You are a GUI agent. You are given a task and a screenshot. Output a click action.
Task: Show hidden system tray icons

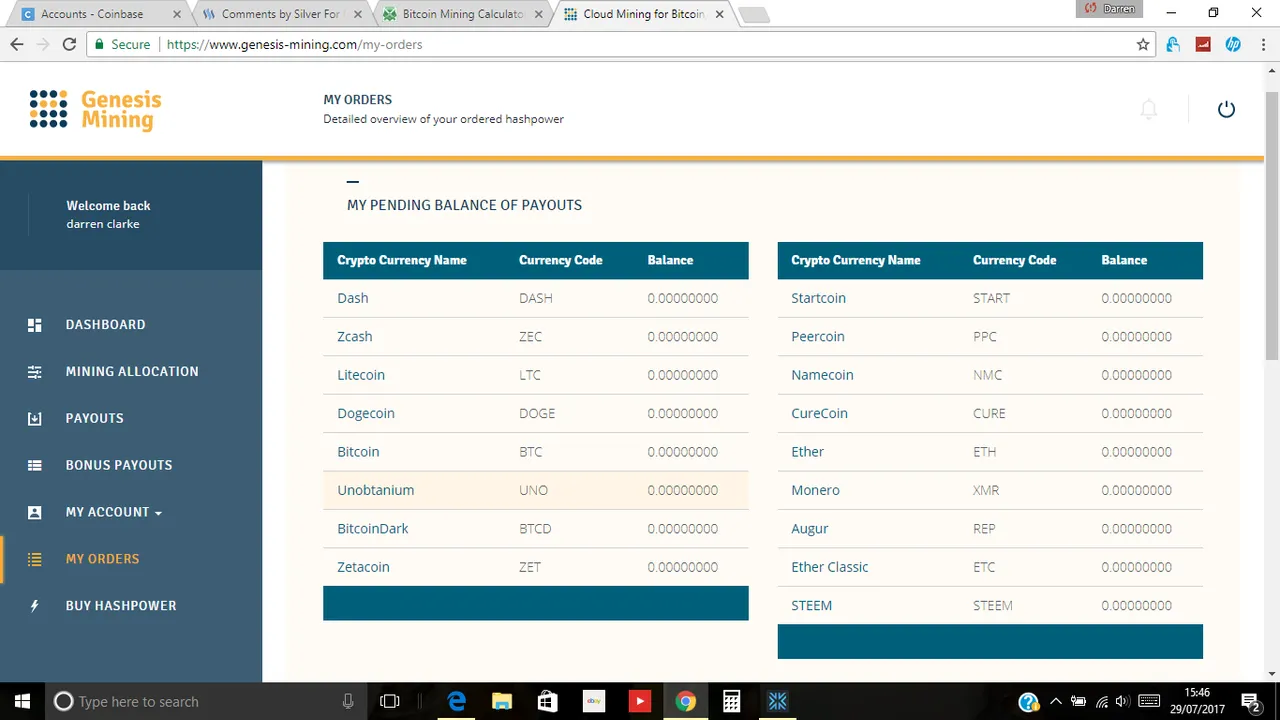1055,702
